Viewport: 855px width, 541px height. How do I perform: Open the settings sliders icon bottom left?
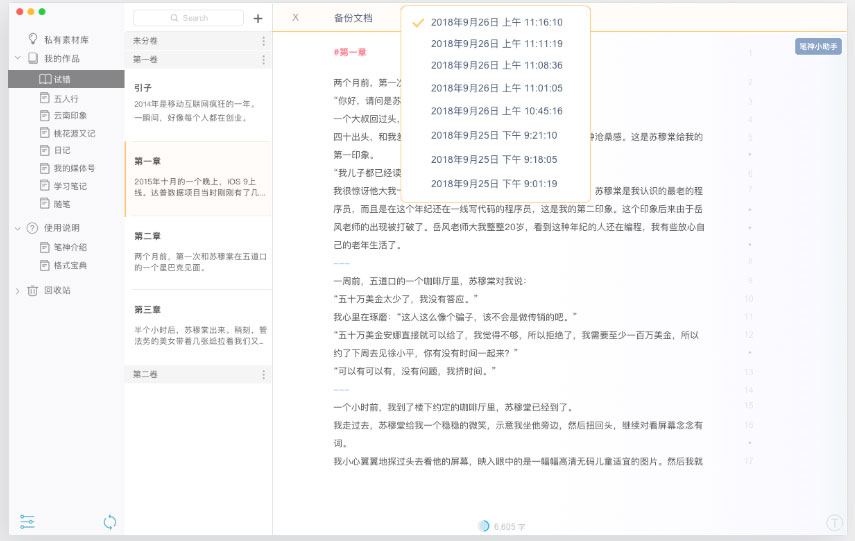click(x=27, y=522)
